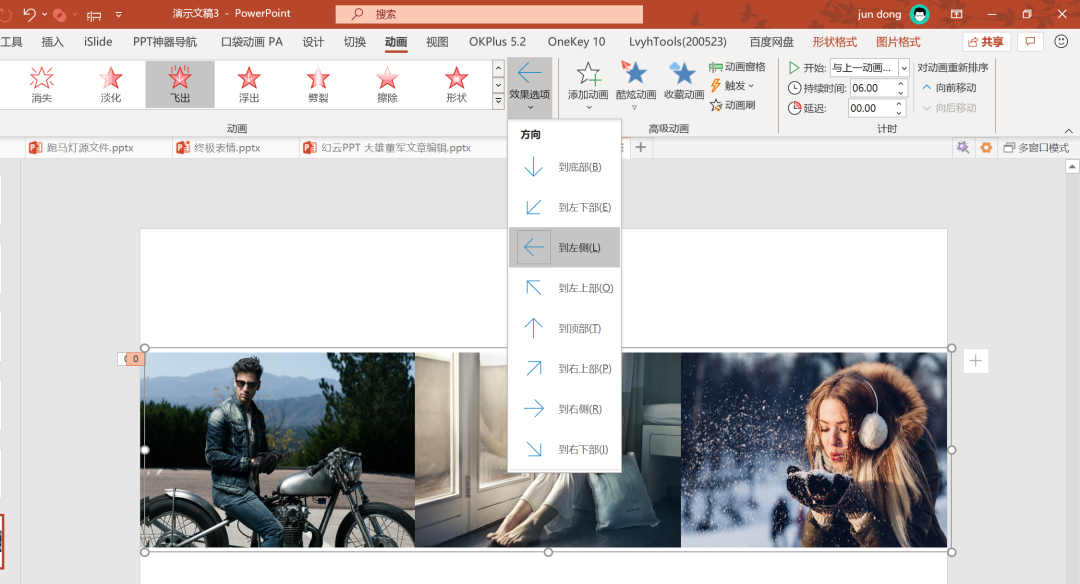Image resolution: width=1080 pixels, height=584 pixels.
Task: Open 添加动画 add animation menu
Action: coord(588,87)
